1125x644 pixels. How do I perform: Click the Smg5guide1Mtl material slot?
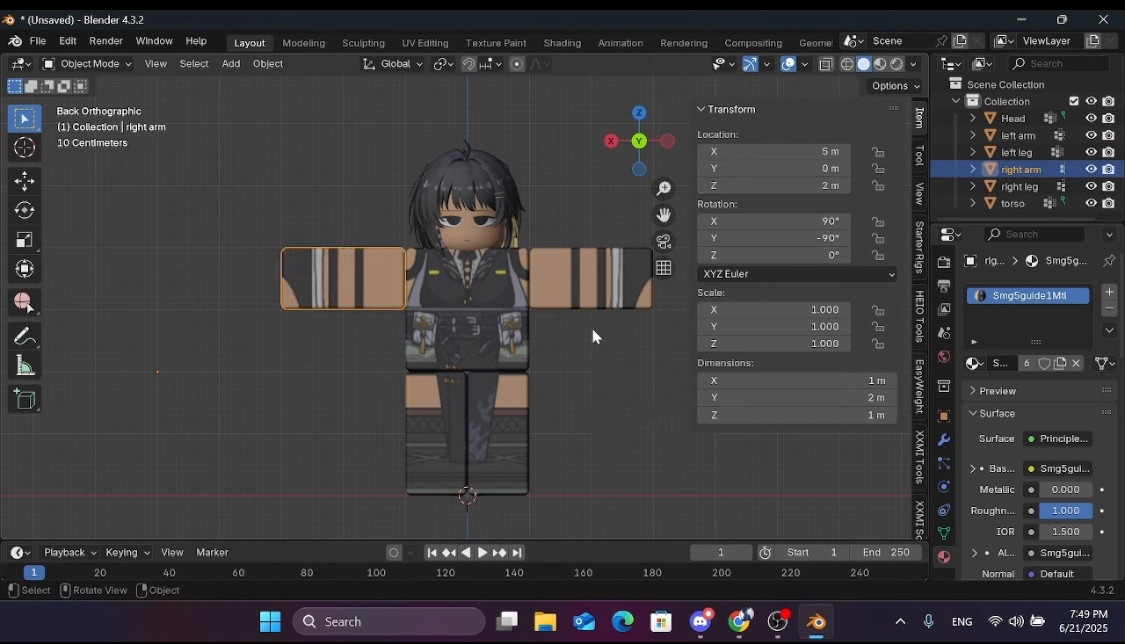tap(1028, 295)
